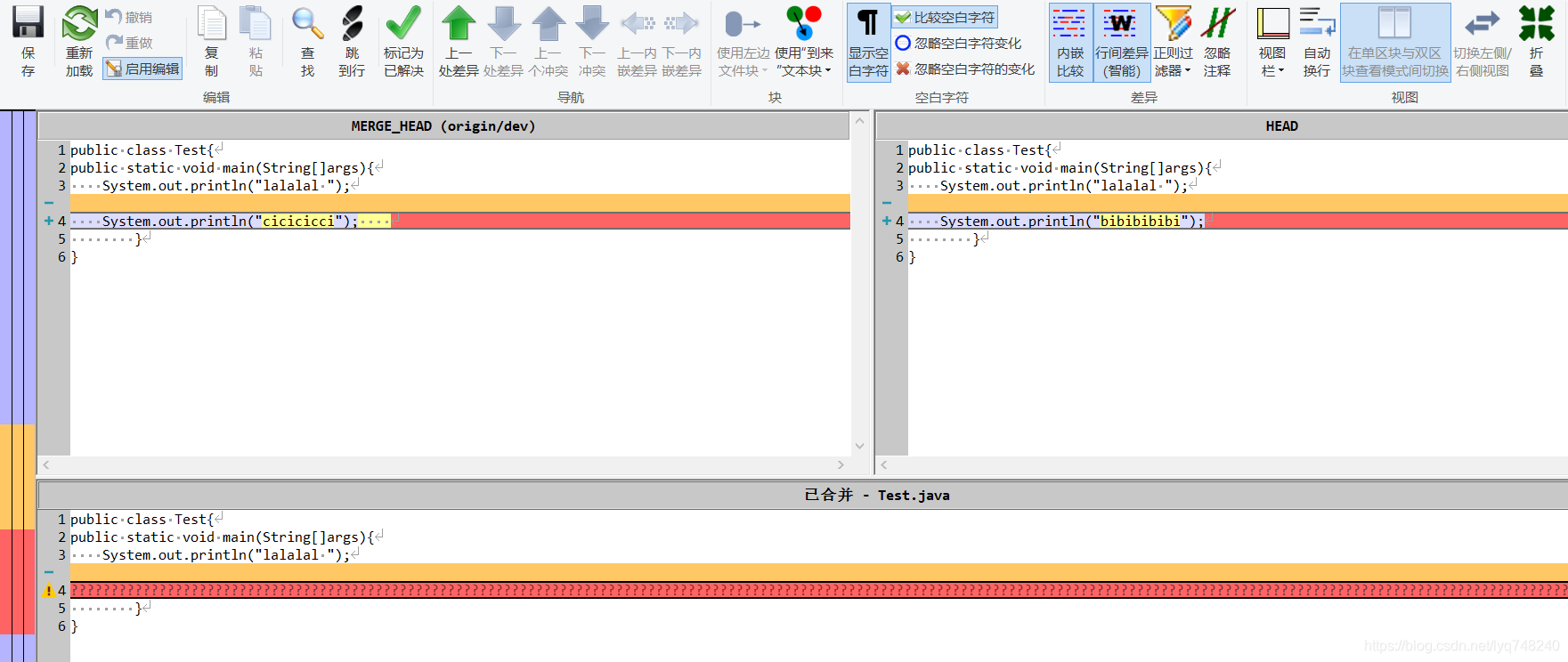
Task: Click the Navigation (导航) ribbon group label
Action: (571, 98)
